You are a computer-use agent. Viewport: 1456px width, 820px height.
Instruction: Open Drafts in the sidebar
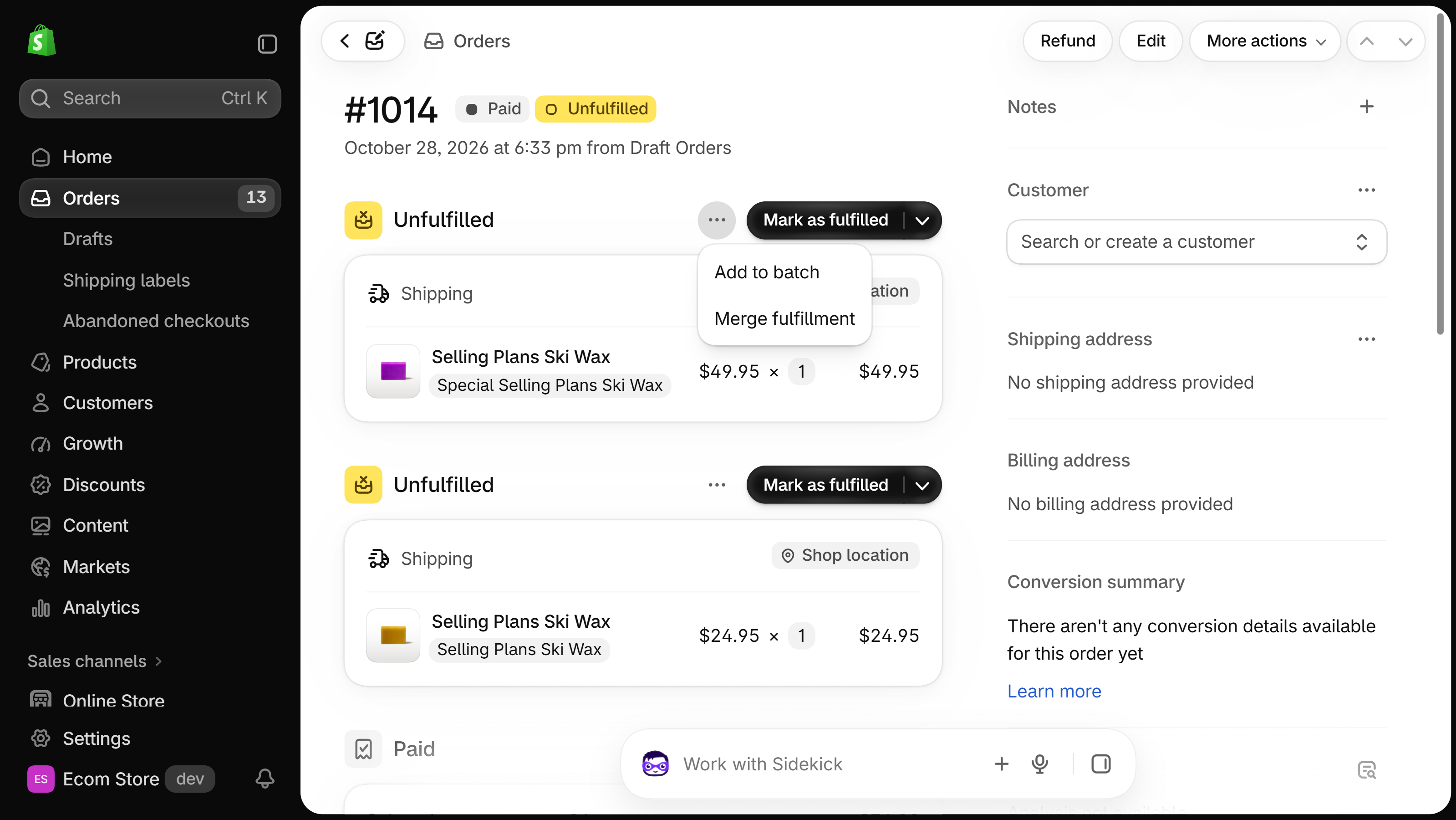87,239
